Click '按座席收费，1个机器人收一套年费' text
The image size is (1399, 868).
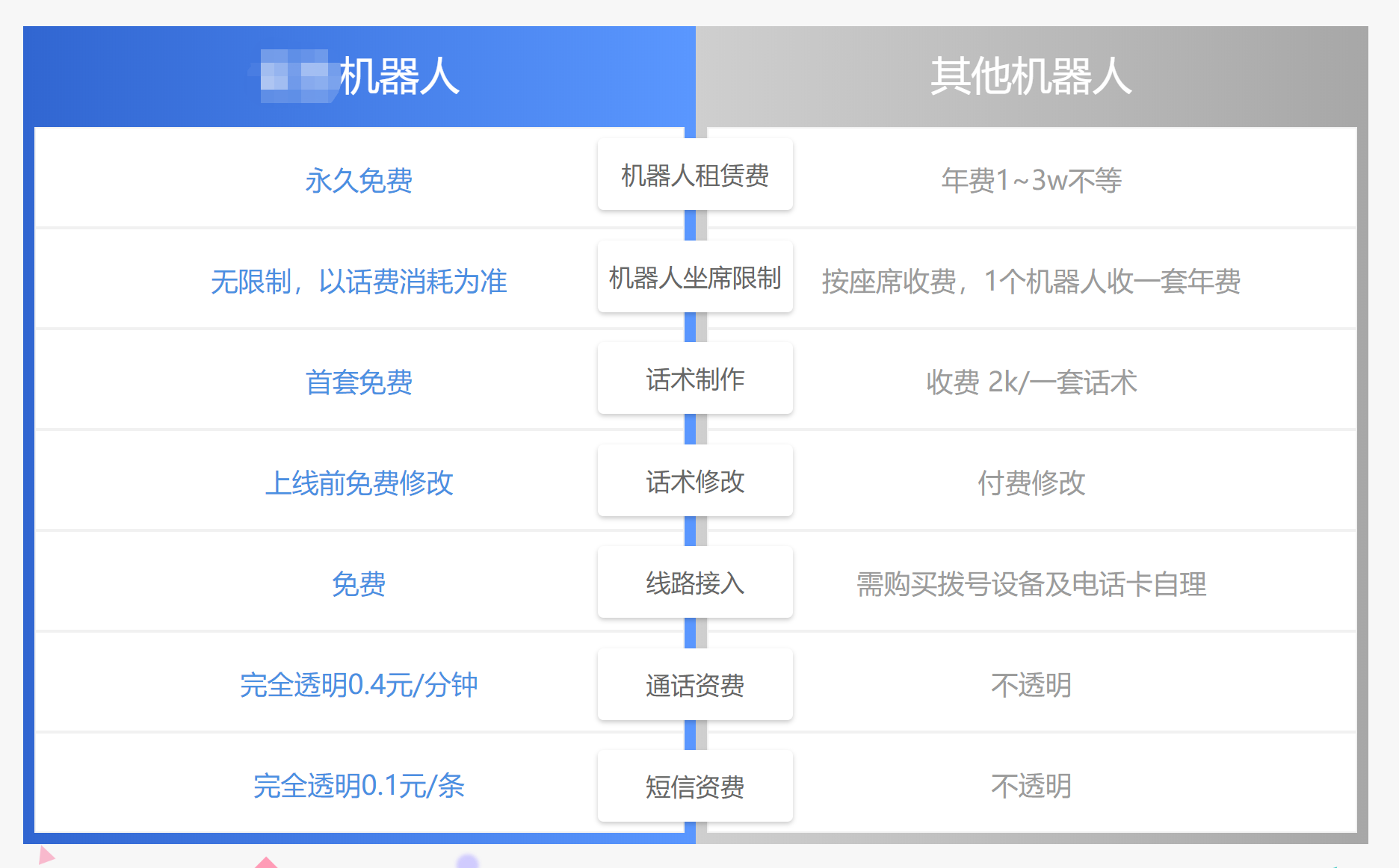(x=1031, y=282)
